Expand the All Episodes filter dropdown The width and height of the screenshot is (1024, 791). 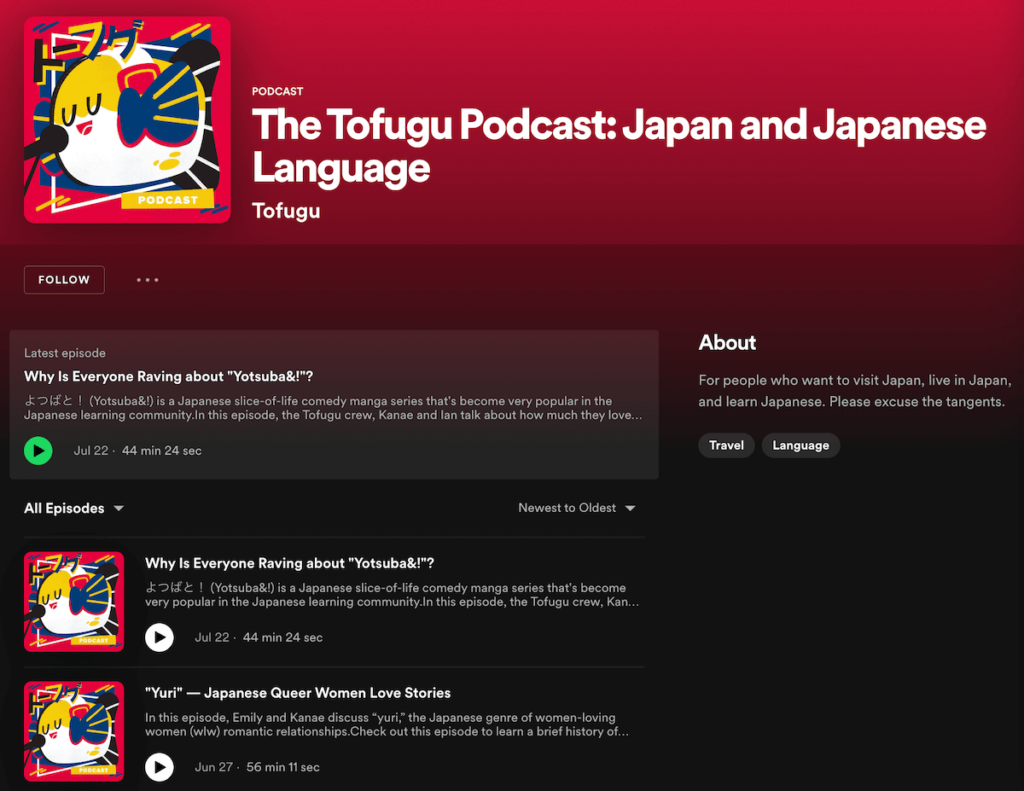[x=74, y=508]
